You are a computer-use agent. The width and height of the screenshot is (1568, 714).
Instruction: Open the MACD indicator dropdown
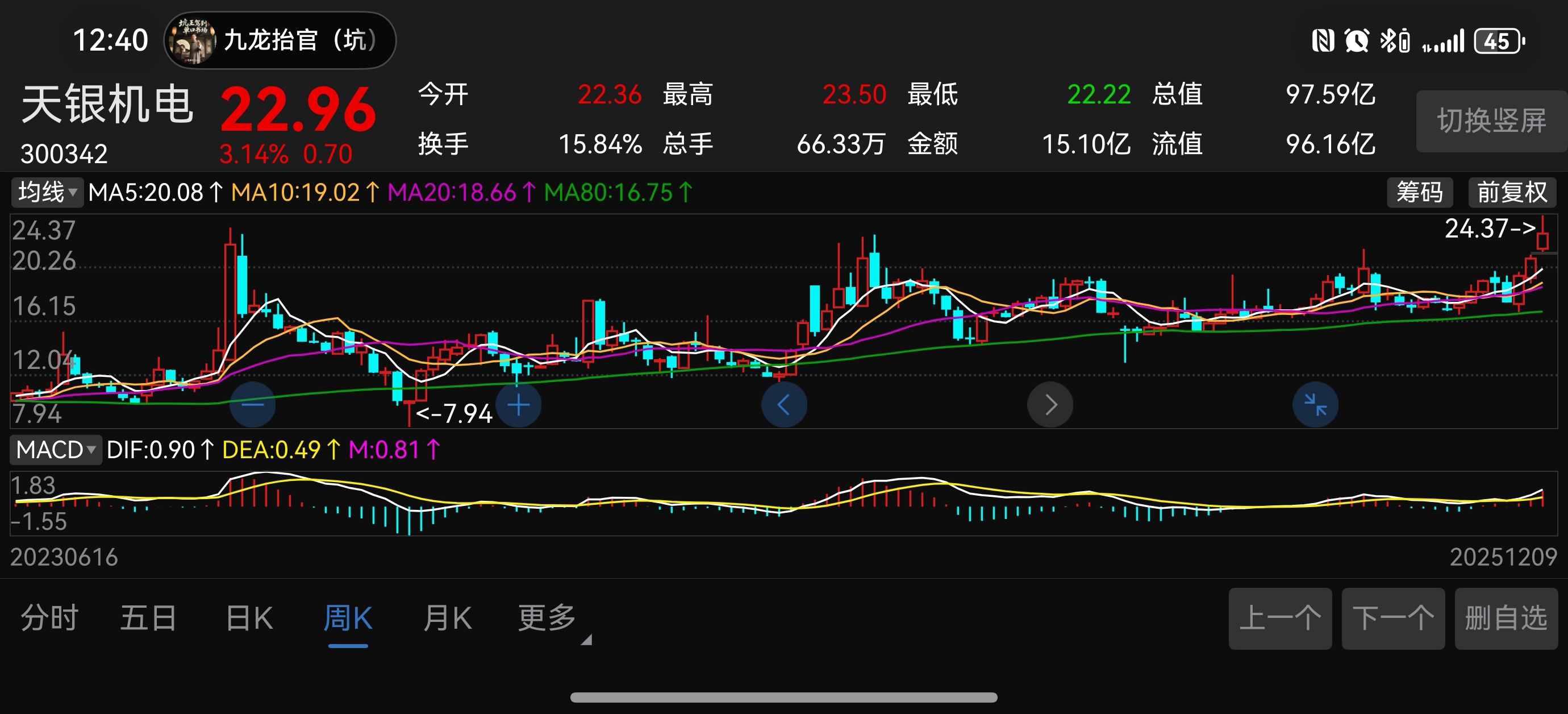point(56,450)
